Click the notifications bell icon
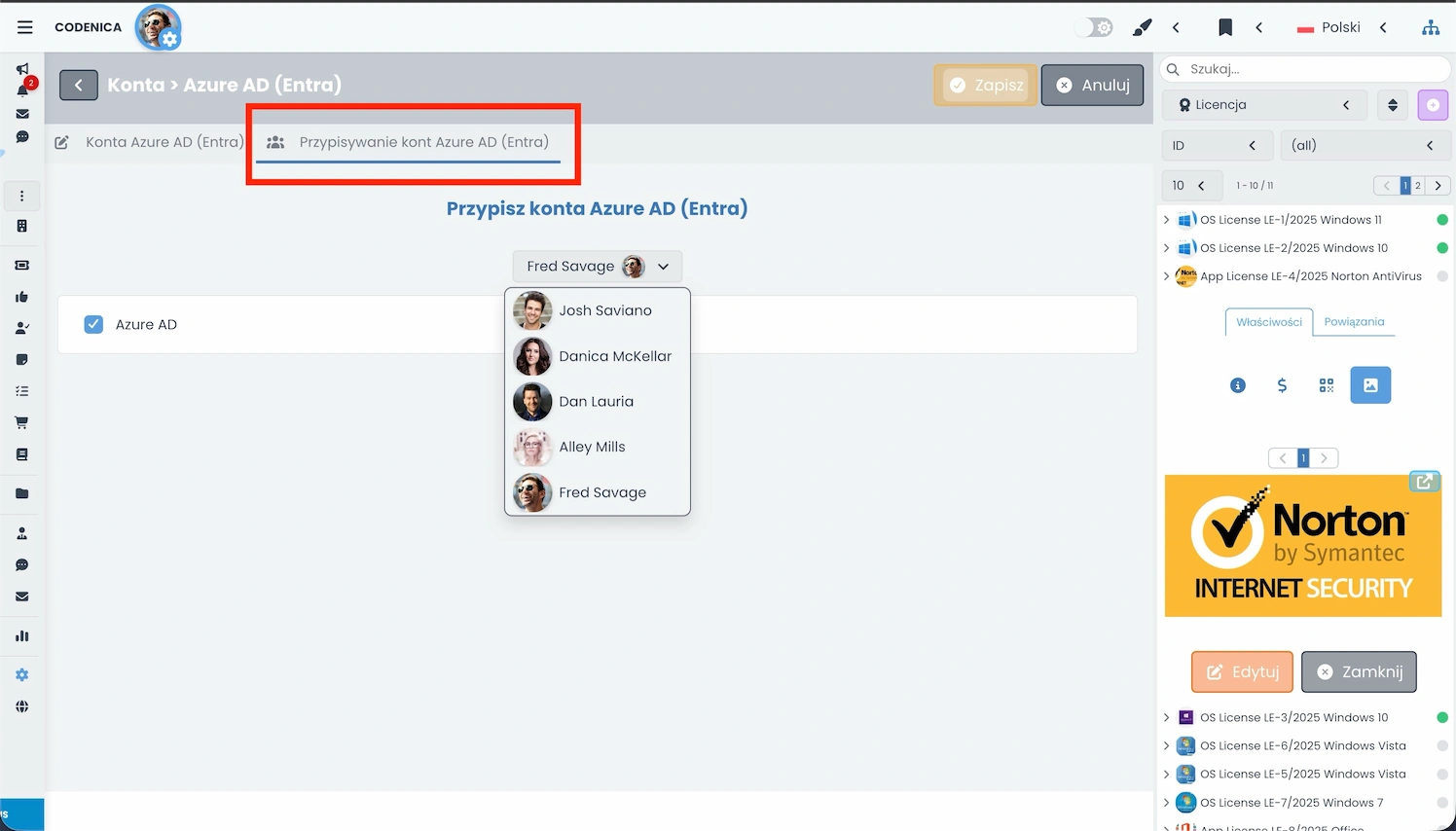This screenshot has height=831, width=1456. pyautogui.click(x=22, y=90)
